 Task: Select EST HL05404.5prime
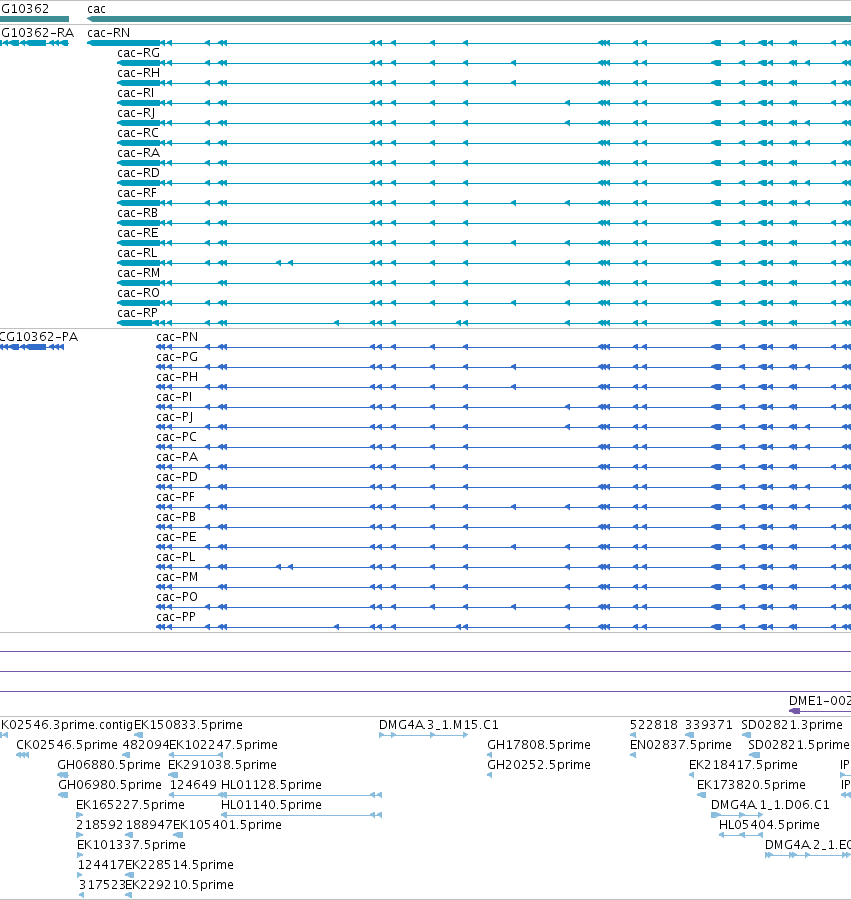tap(770, 825)
